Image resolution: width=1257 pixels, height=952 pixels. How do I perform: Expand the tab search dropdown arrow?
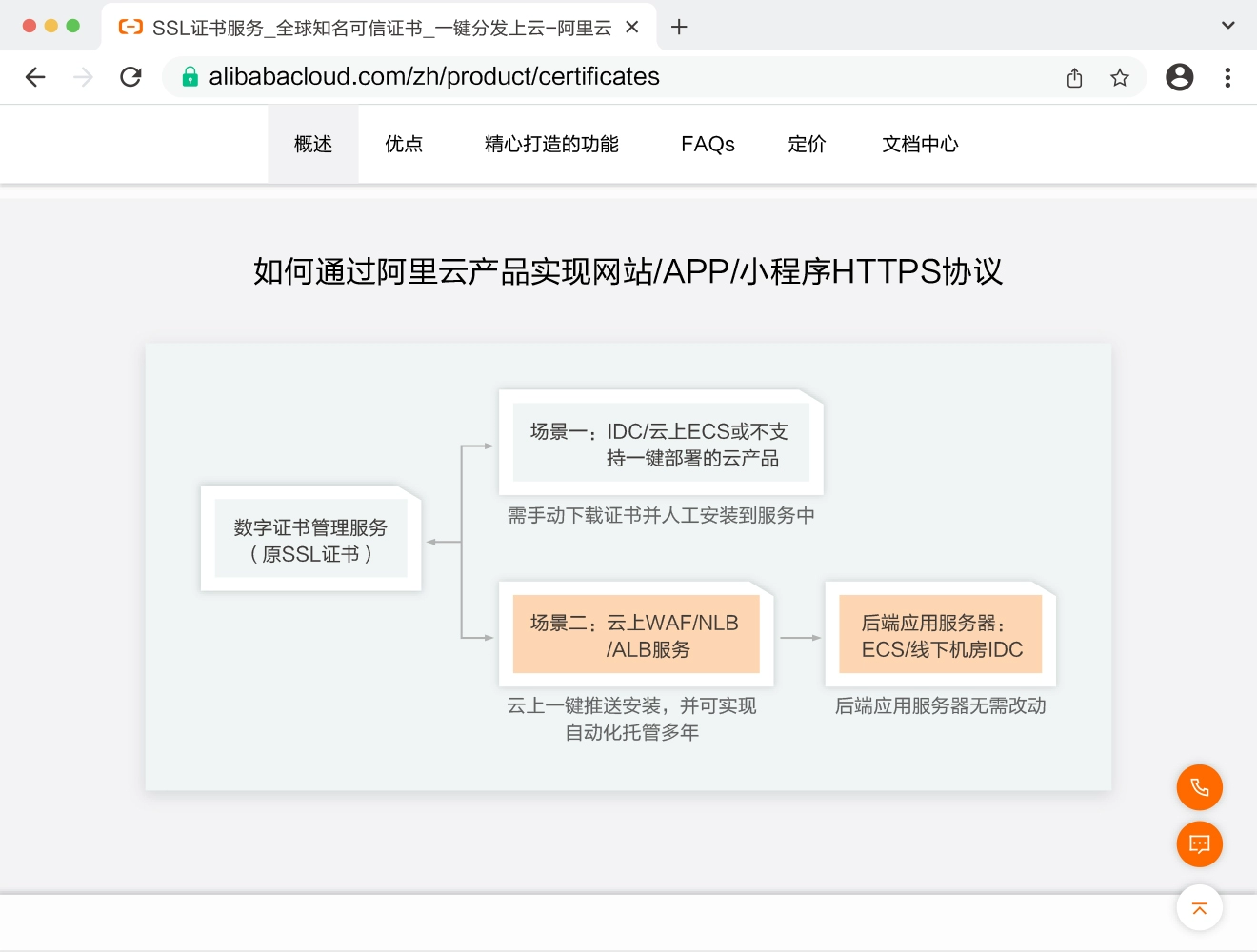click(1228, 26)
